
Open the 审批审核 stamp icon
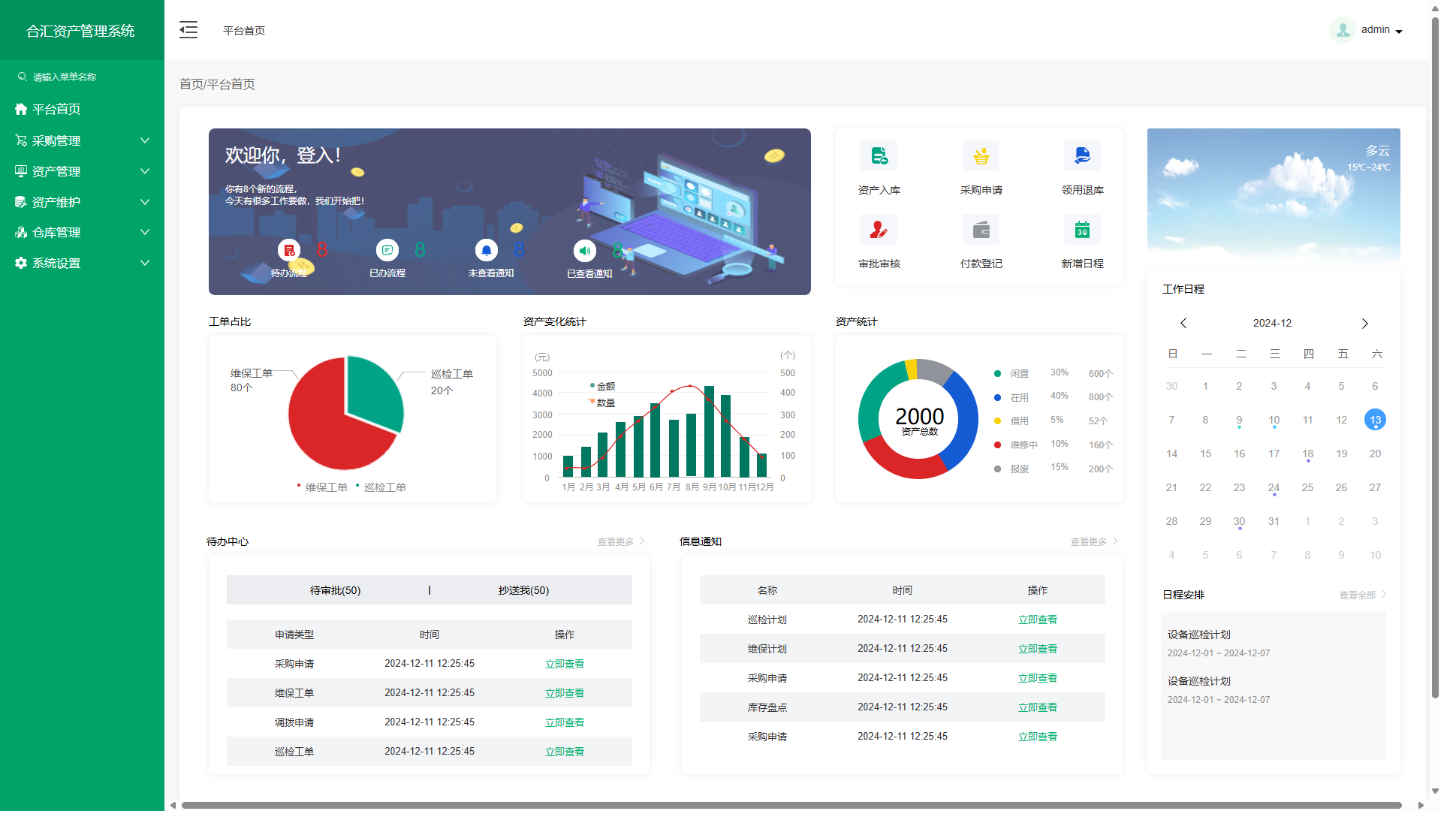click(x=879, y=230)
